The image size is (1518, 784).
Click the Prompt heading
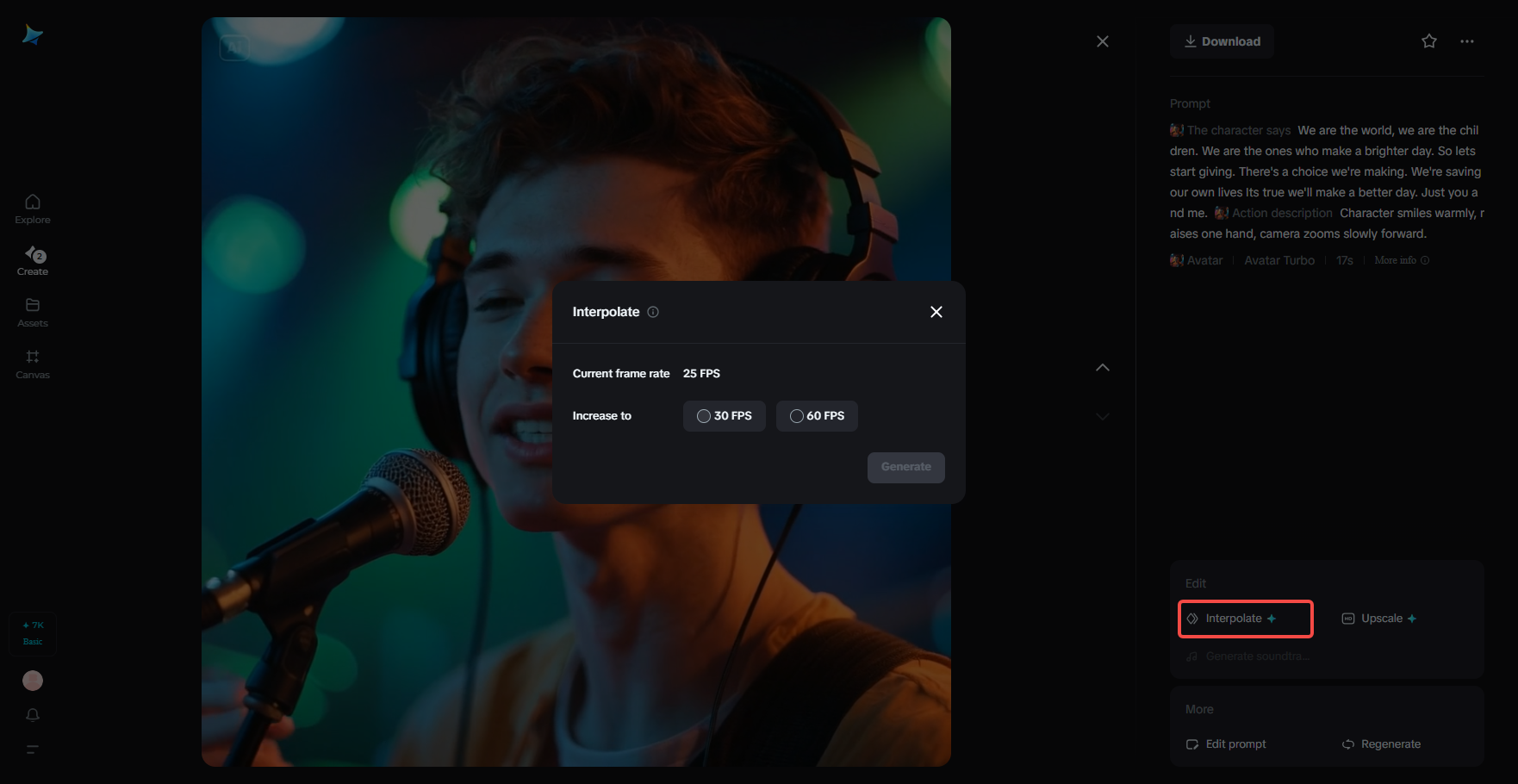point(1190,103)
